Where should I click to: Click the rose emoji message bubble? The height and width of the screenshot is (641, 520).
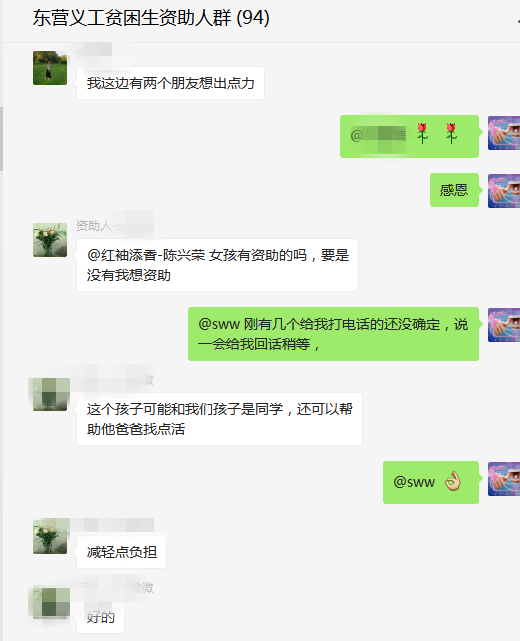[x=409, y=136]
